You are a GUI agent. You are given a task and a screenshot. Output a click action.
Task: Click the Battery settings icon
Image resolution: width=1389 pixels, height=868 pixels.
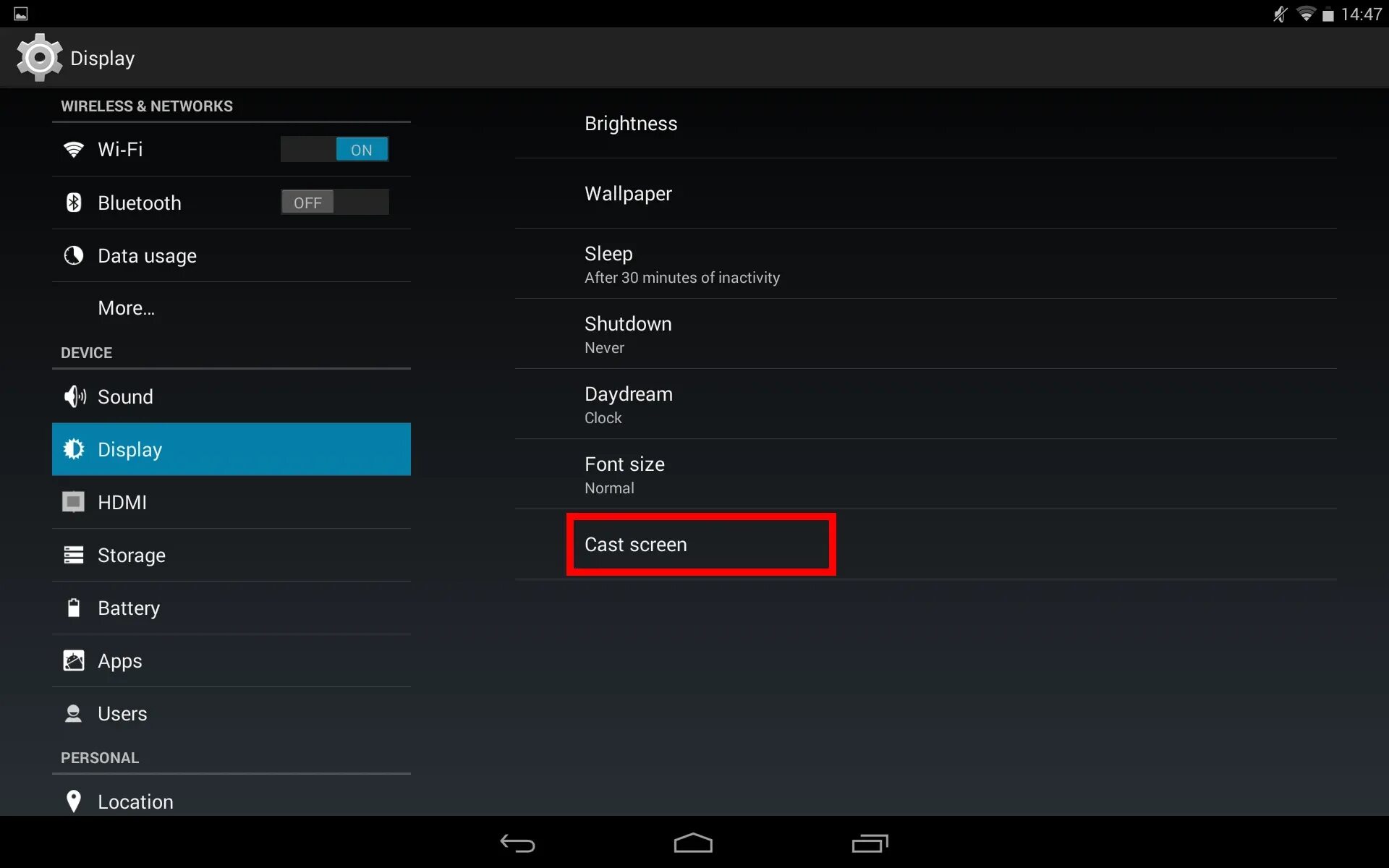point(75,607)
